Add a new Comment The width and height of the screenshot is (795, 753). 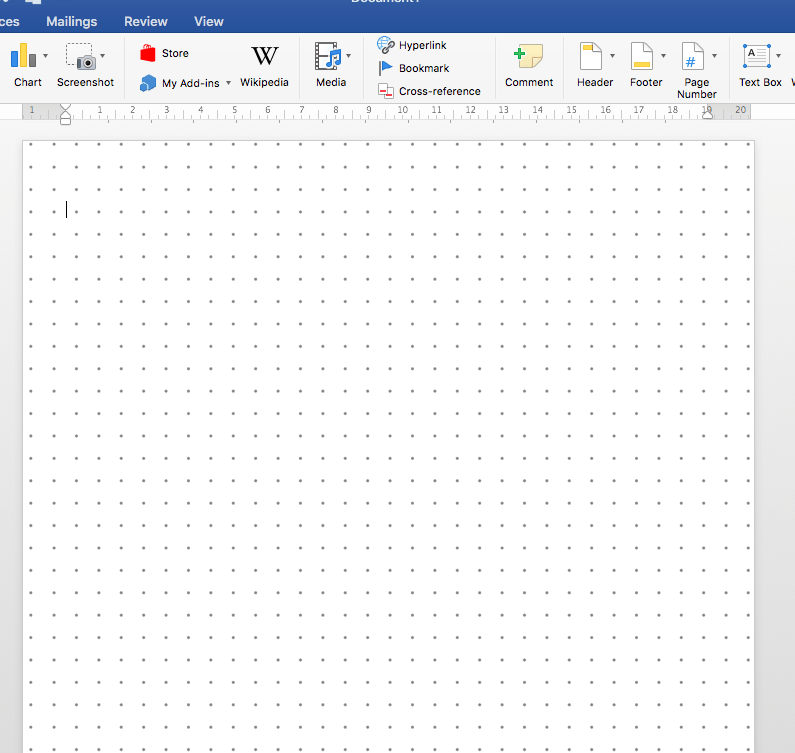point(529,66)
